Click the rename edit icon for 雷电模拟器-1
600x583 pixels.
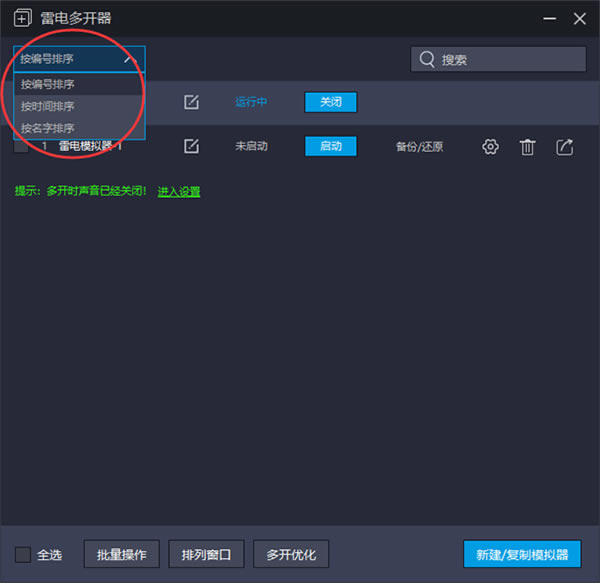point(191,146)
